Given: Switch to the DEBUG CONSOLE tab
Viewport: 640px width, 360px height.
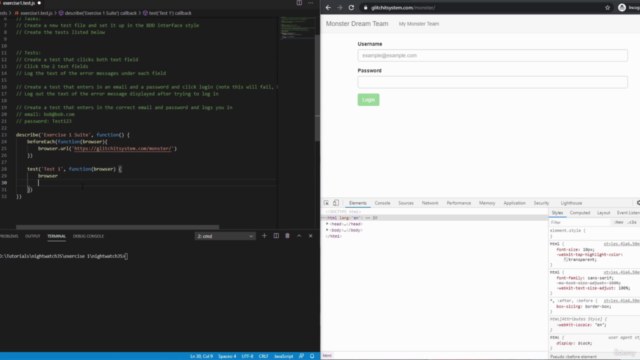Looking at the screenshot, I should 88,236.
